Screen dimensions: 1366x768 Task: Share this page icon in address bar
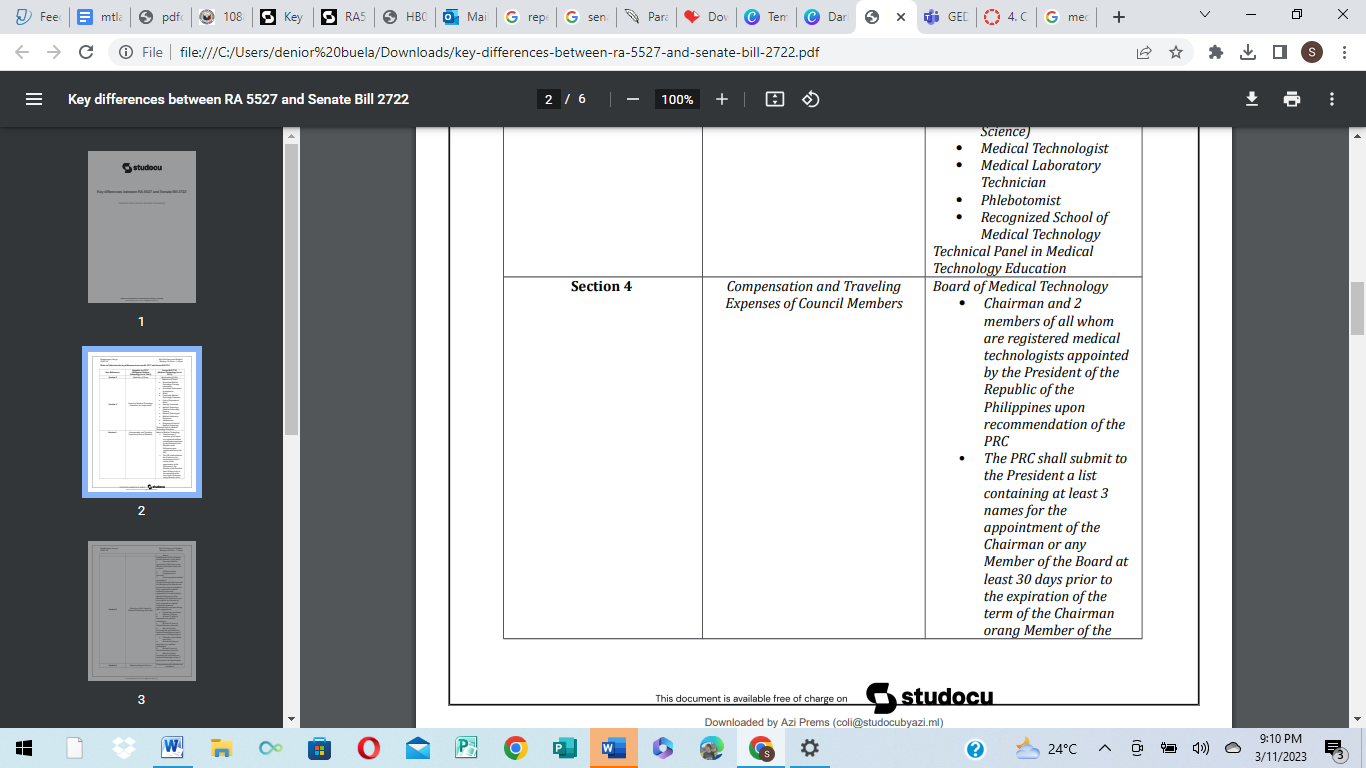click(1143, 52)
